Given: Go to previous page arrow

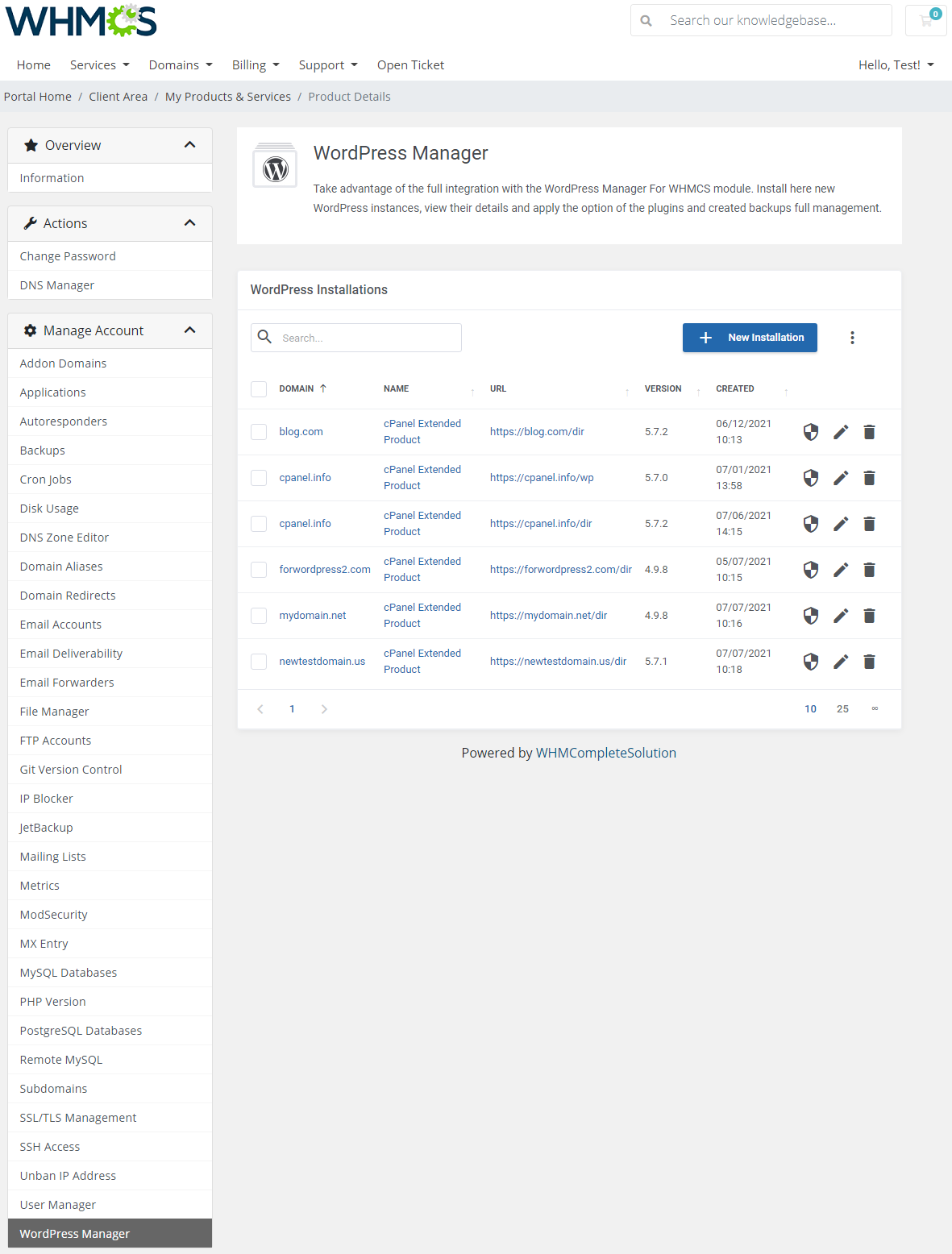Looking at the screenshot, I should pyautogui.click(x=260, y=709).
